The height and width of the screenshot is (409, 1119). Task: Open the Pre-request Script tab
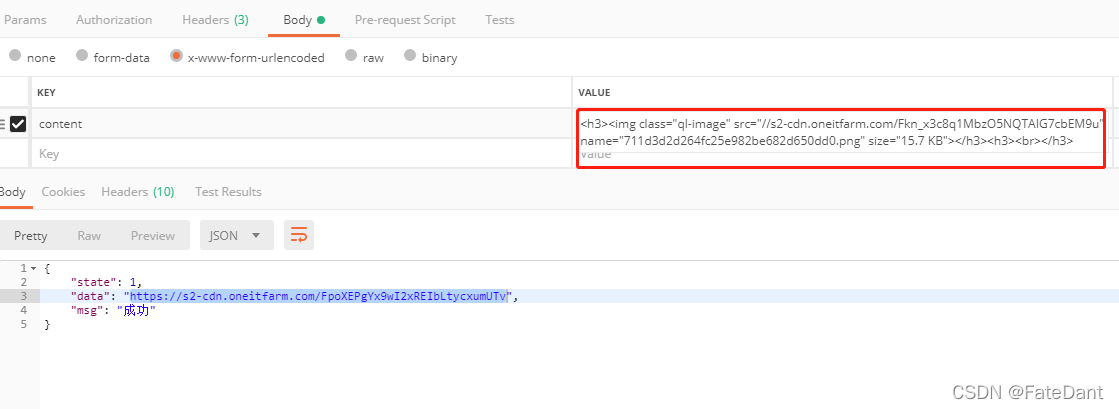(405, 20)
